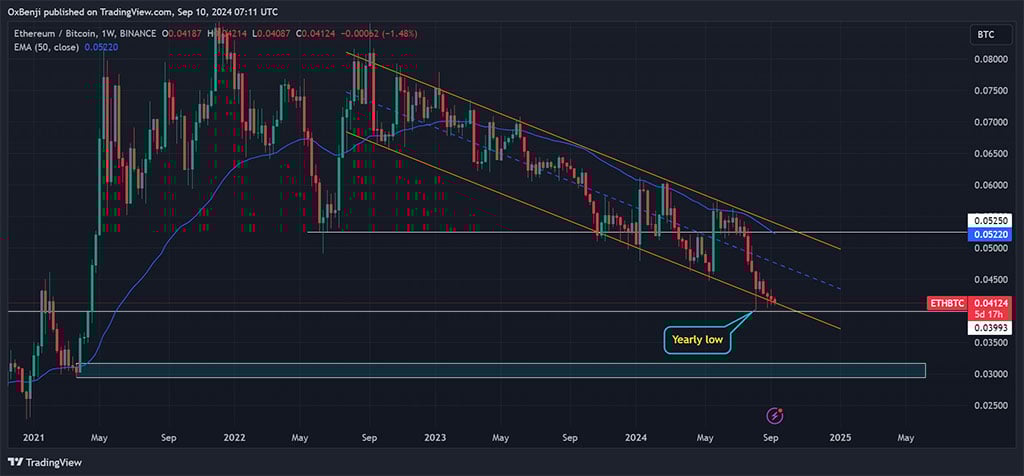This screenshot has height=476, width=1024.
Task: Click the 0.04500 price axis label
Action: click(x=989, y=279)
